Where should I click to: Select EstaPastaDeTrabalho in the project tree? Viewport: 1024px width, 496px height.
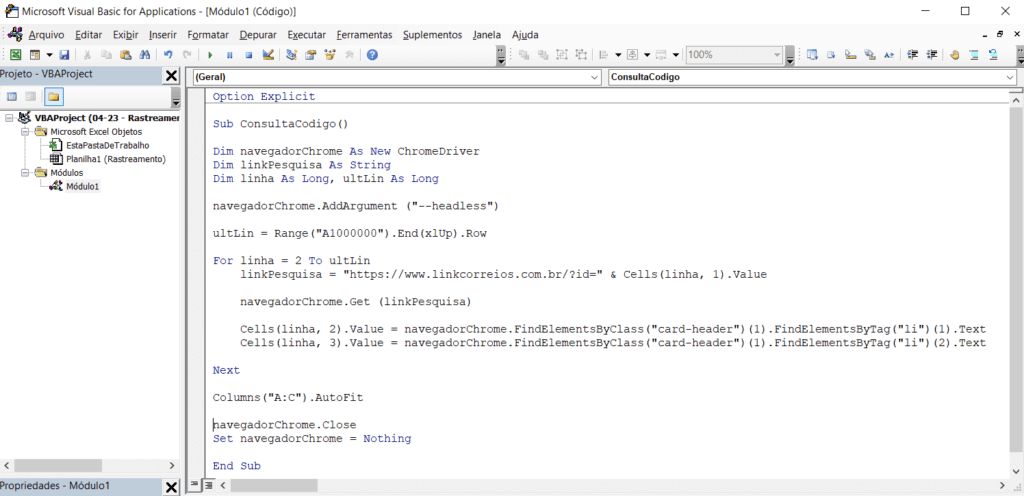[x=108, y=146]
